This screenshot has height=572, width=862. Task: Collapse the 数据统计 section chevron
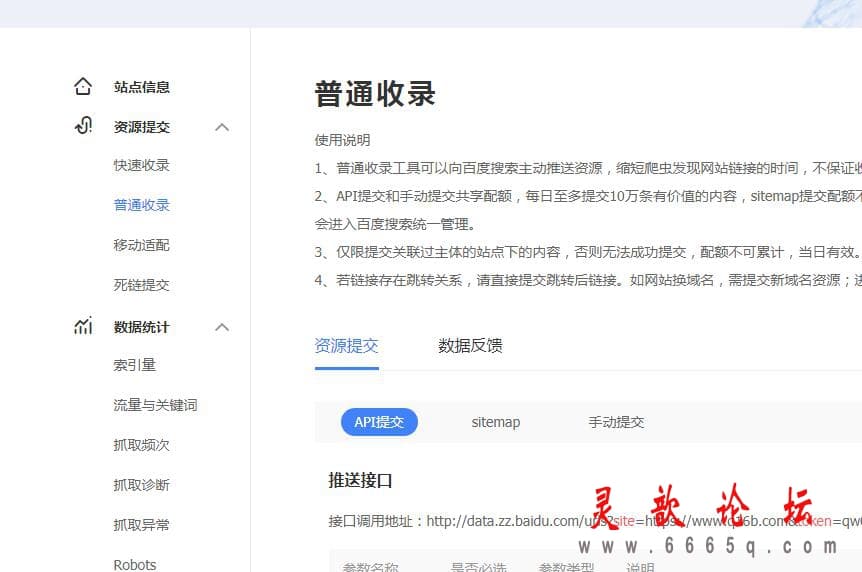pyautogui.click(x=222, y=327)
